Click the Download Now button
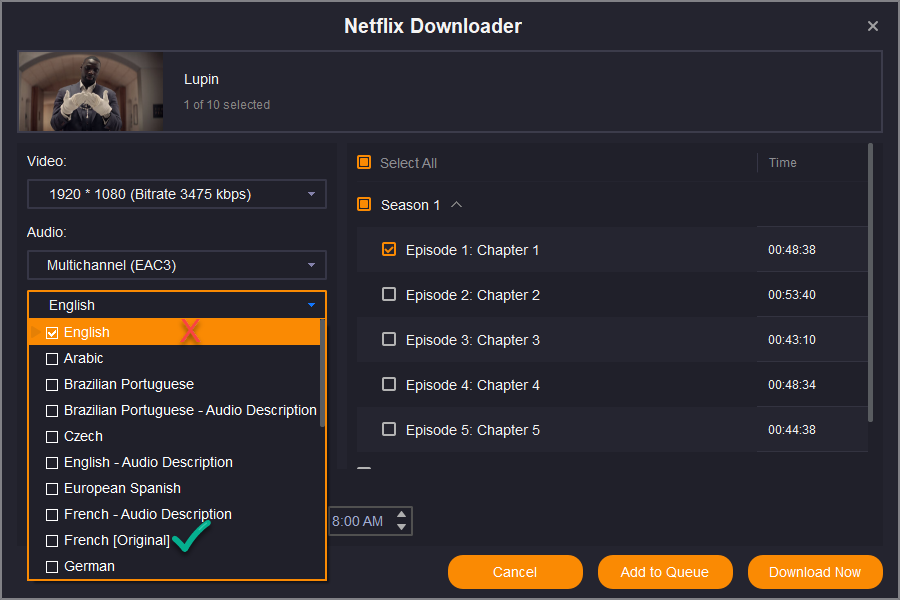The width and height of the screenshot is (900, 600). pos(814,572)
